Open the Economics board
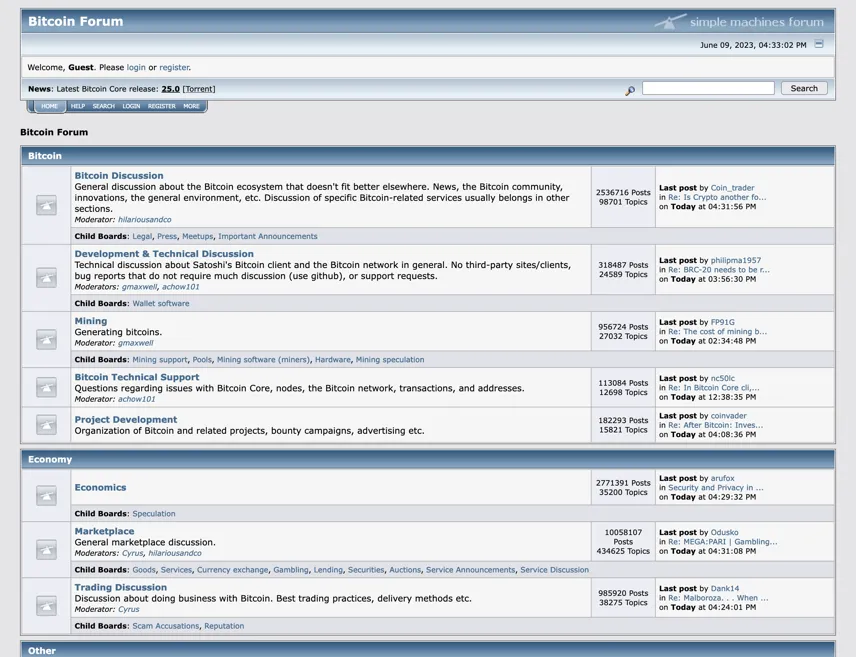Screen dimensions: 856x657 [x=100, y=487]
